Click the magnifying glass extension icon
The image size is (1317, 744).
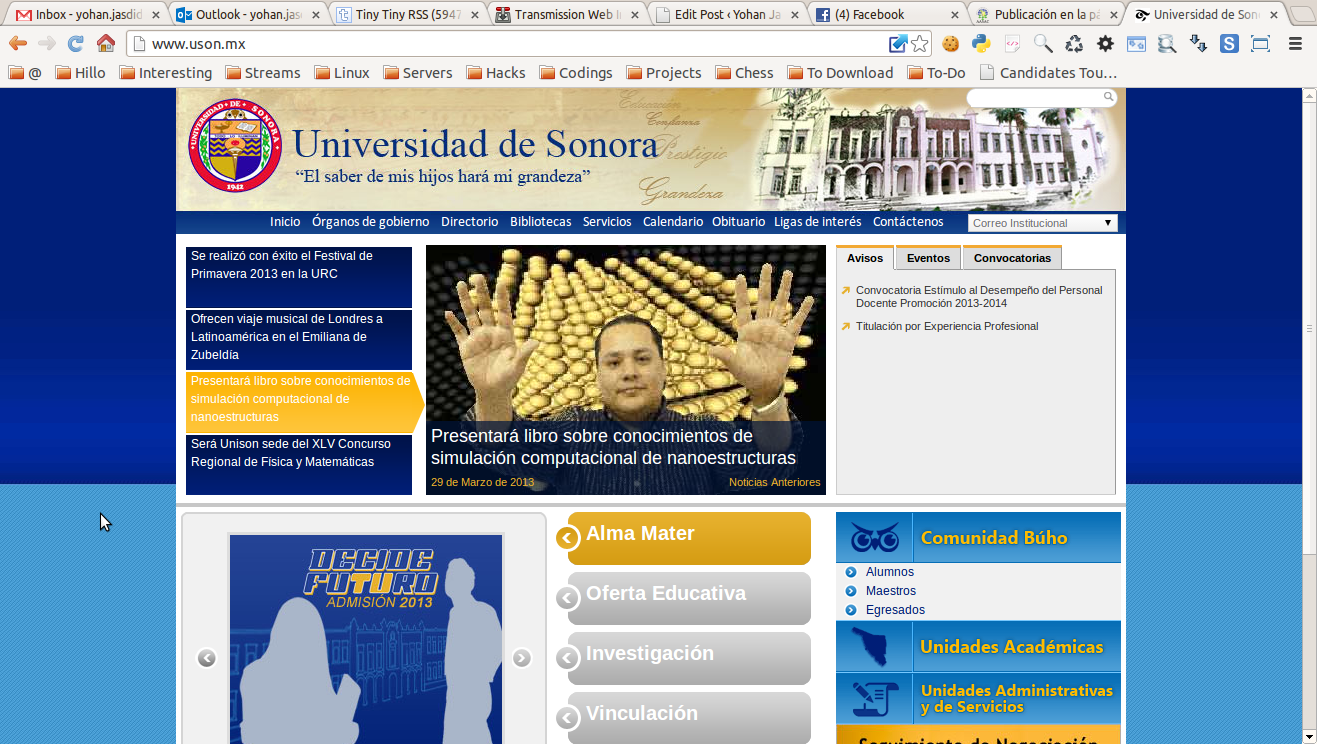1043,44
